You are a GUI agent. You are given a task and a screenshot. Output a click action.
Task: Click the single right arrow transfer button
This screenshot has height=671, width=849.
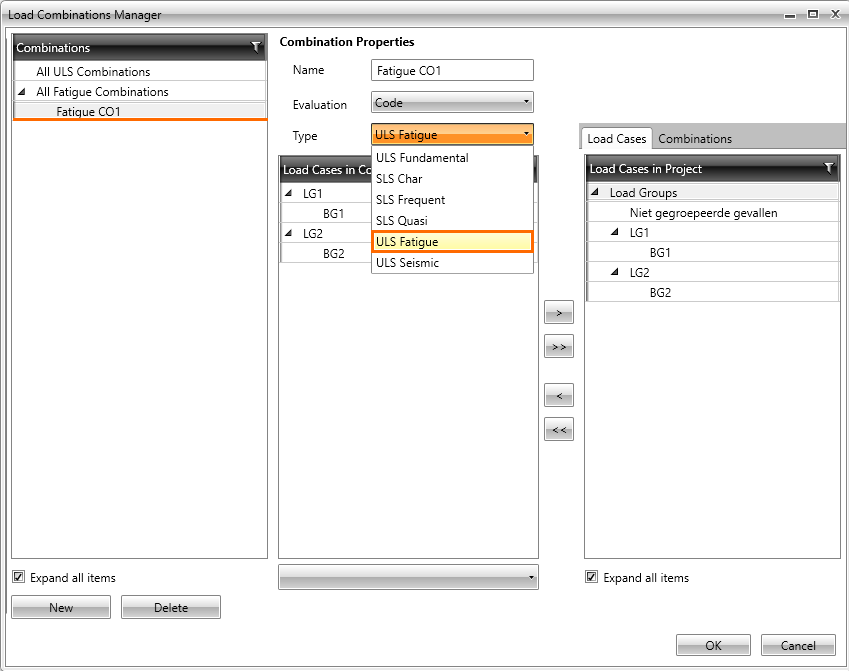click(558, 314)
